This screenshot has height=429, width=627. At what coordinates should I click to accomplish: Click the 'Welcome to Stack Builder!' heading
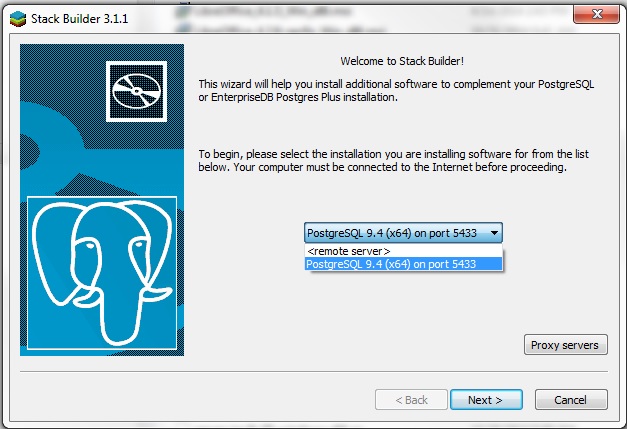(x=402, y=61)
